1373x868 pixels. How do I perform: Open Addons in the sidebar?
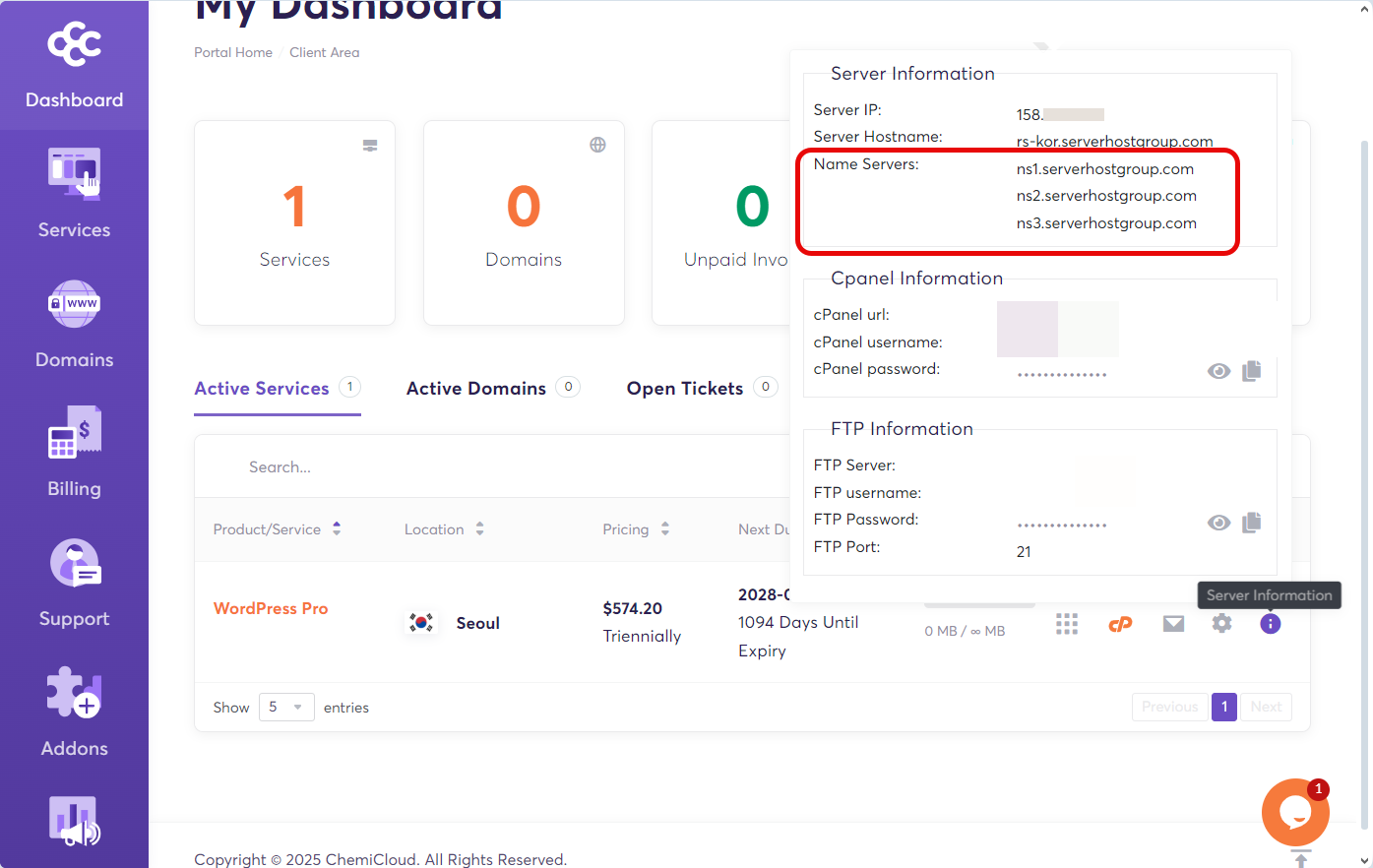pos(74,713)
